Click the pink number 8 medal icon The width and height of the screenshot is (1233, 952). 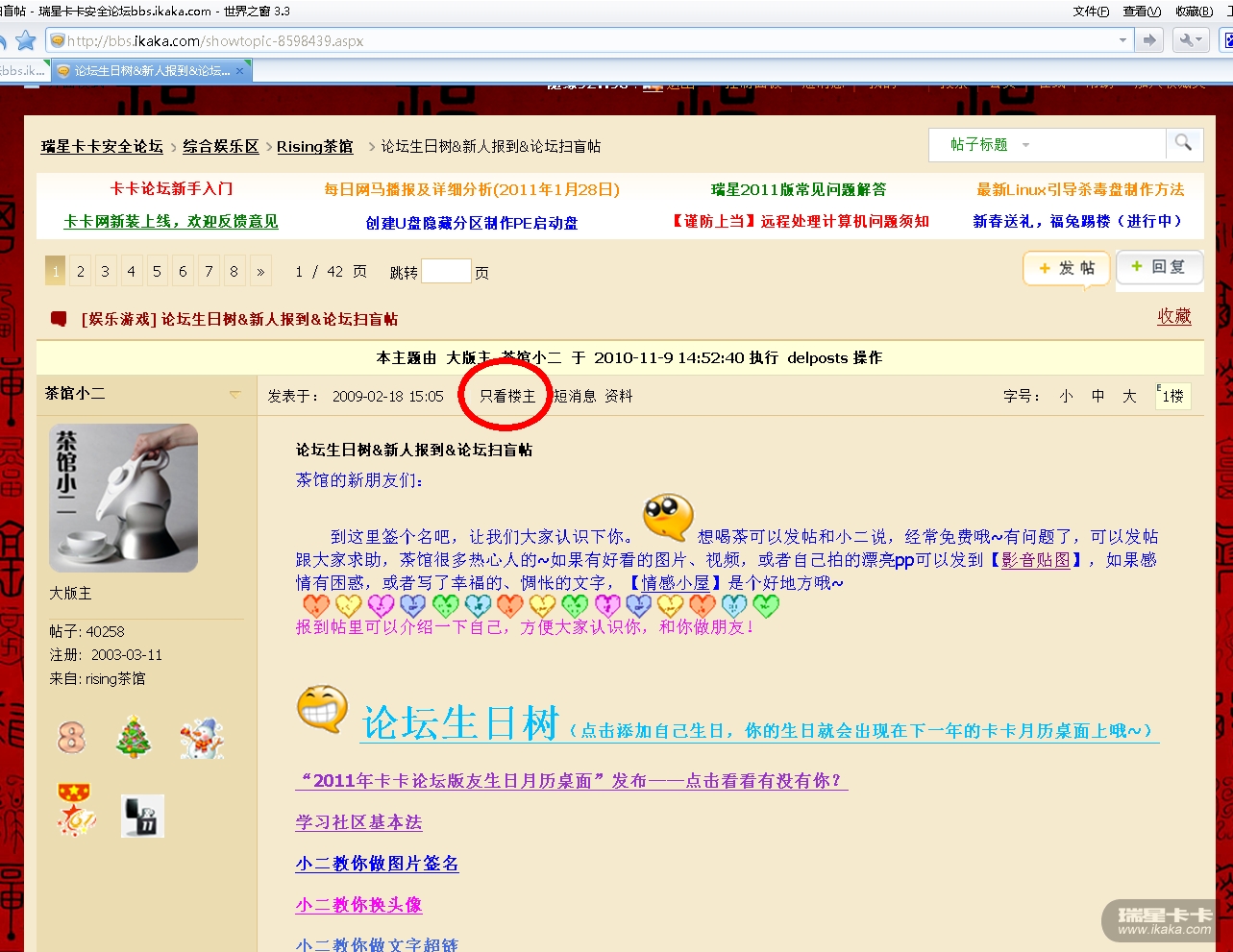[x=72, y=738]
